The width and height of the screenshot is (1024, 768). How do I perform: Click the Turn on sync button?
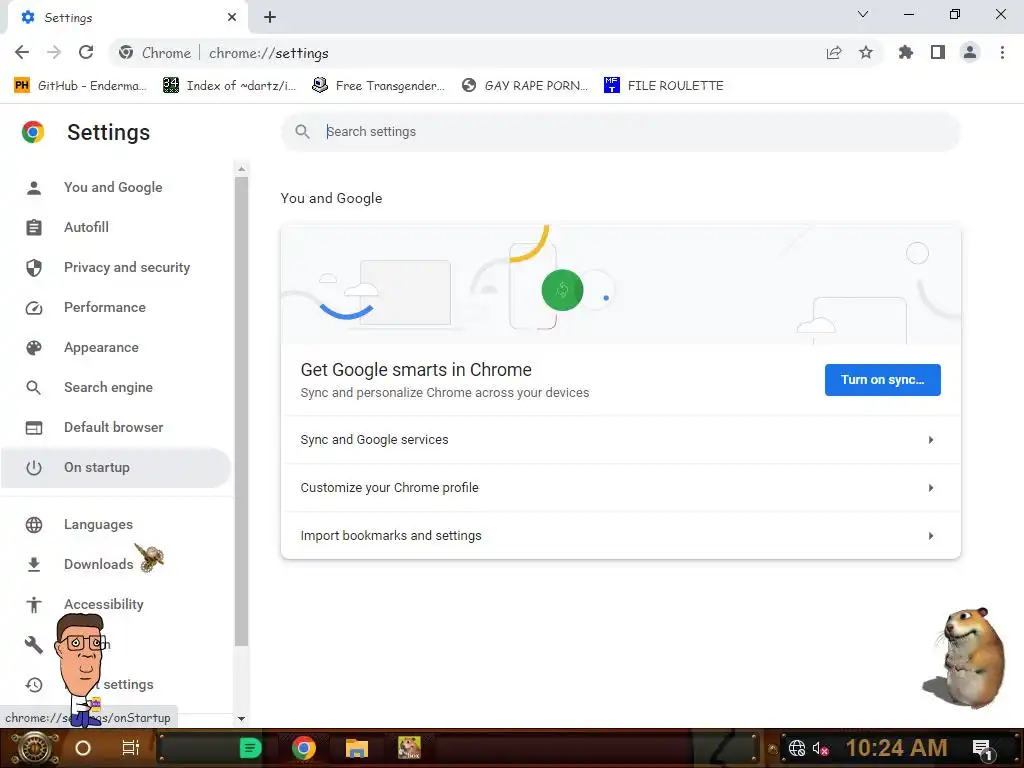tap(882, 380)
